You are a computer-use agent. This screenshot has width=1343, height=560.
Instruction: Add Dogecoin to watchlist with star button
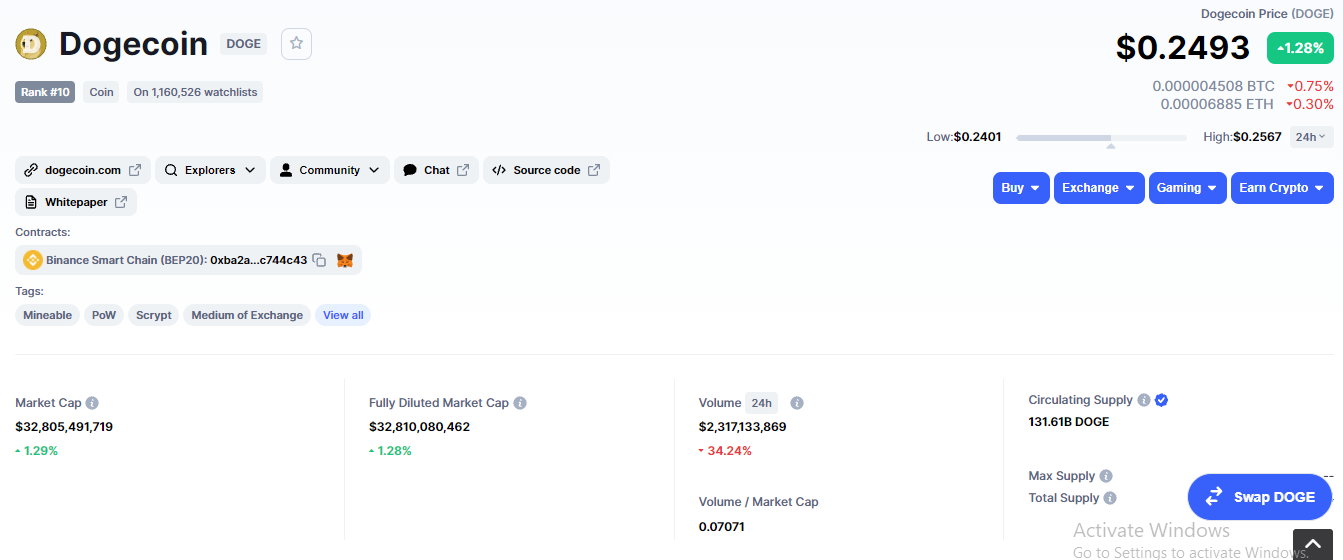297,44
